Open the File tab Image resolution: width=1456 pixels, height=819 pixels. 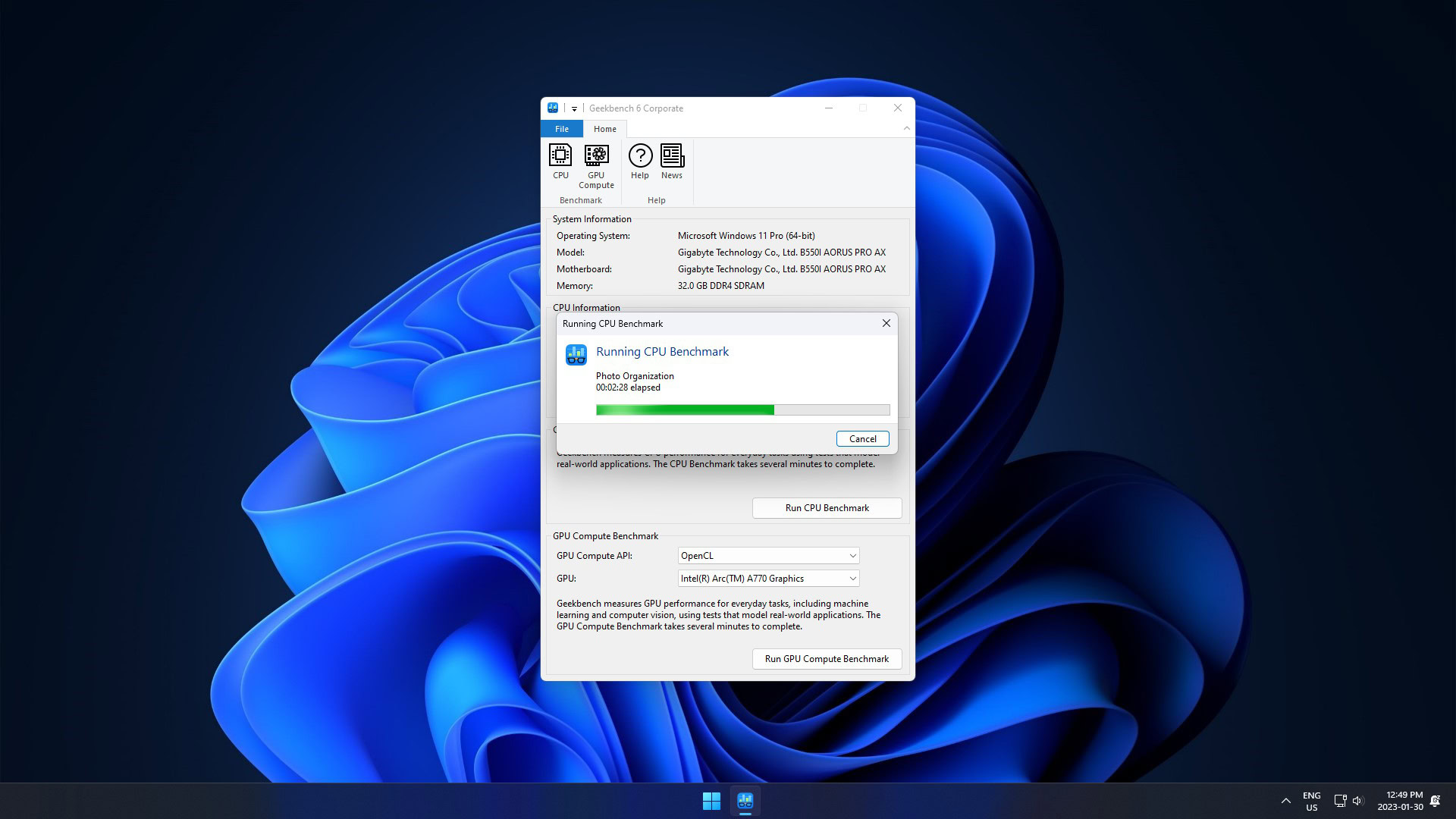(562, 129)
